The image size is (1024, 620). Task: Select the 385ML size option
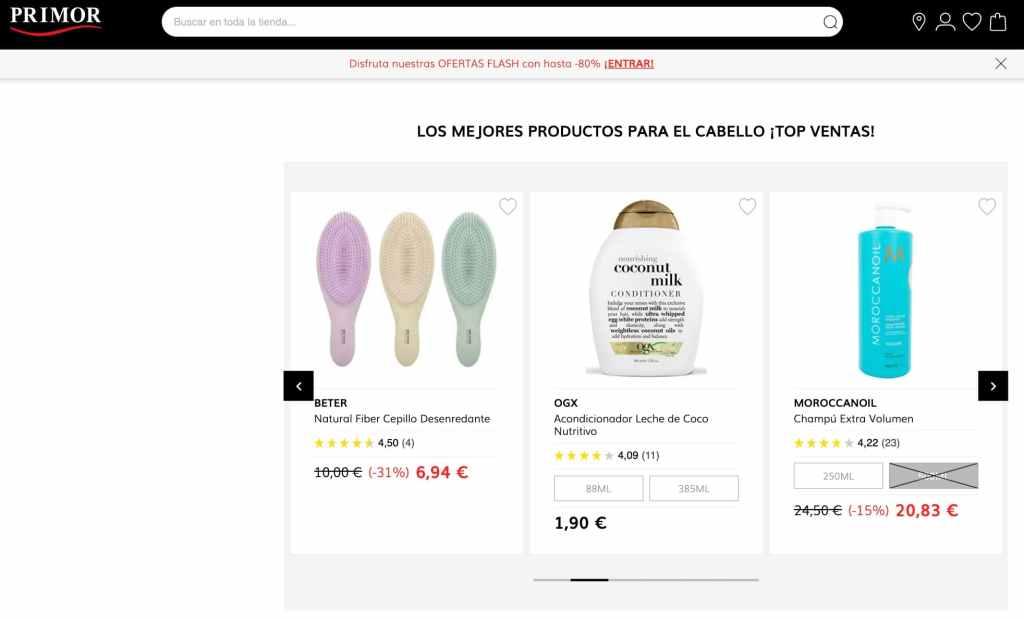694,489
